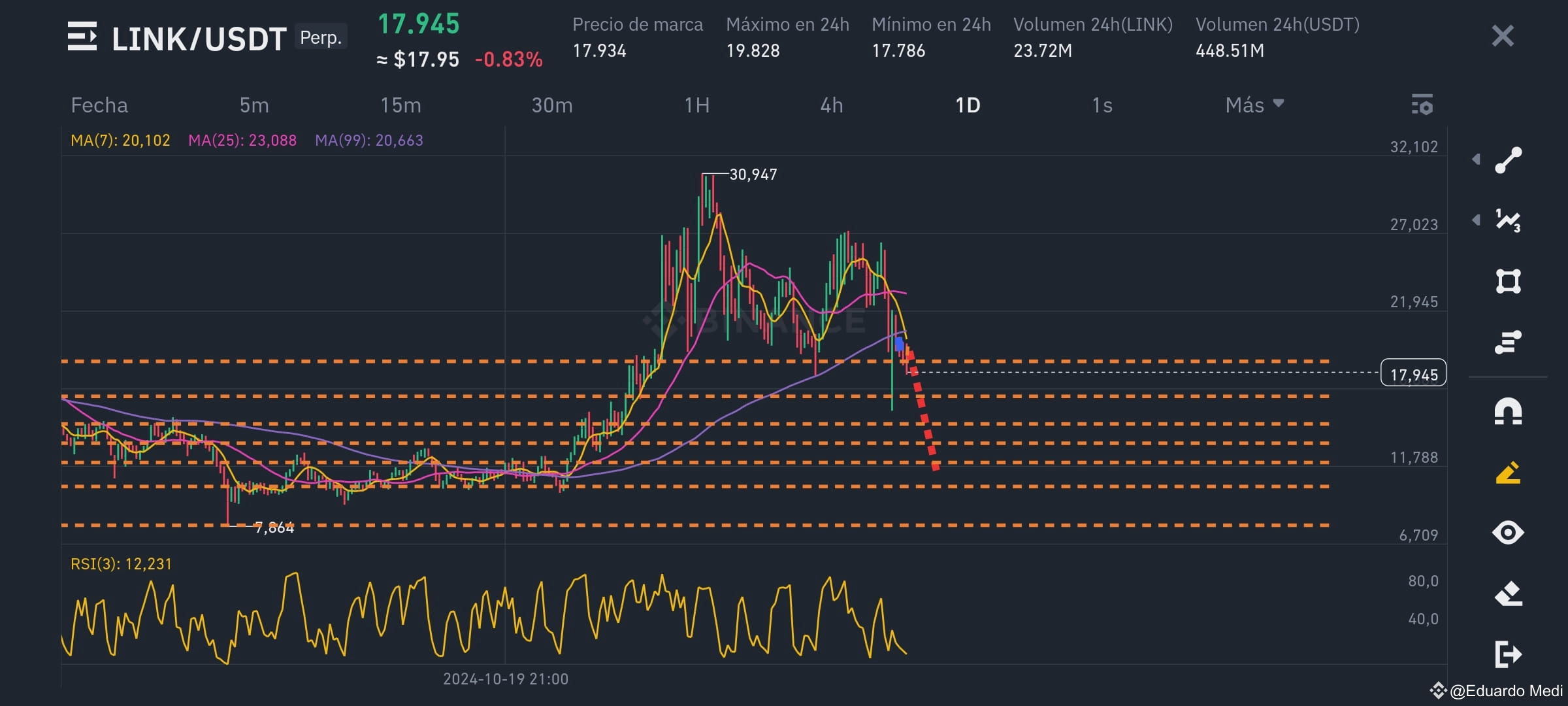The image size is (1568, 706).
Task: Click the Máximo en 24h value 19.828
Action: [x=753, y=51]
